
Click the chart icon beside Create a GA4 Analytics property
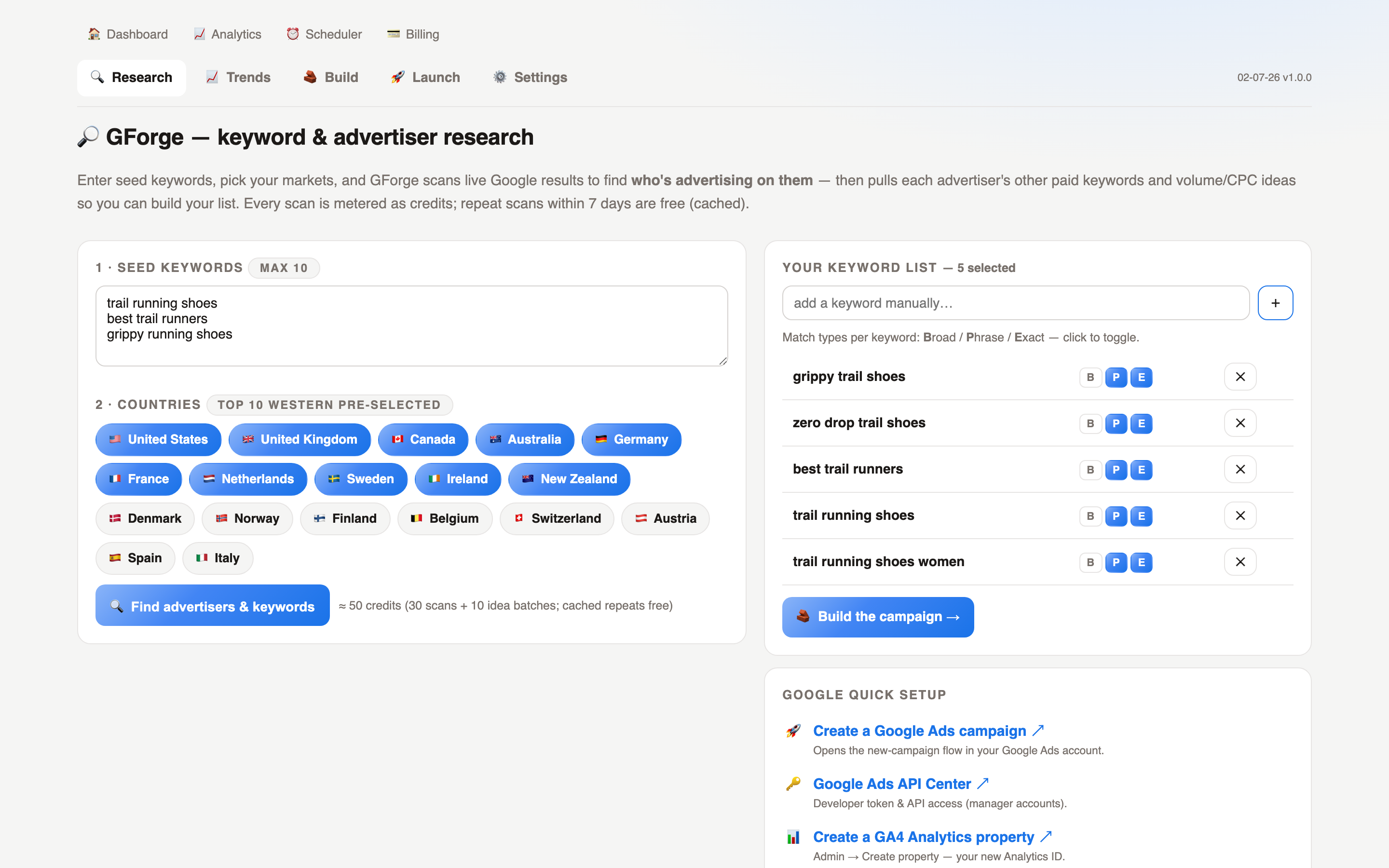(793, 837)
